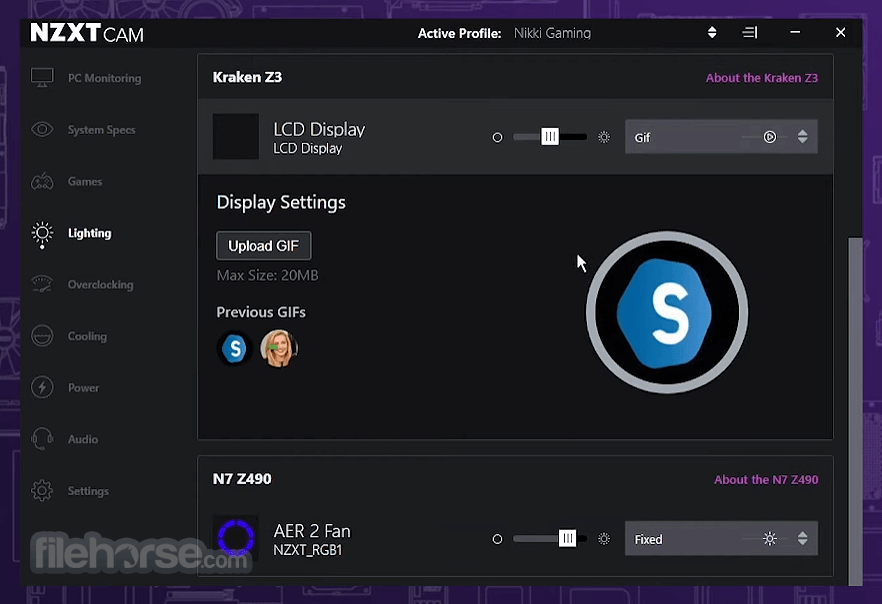This screenshot has width=882, height=604.
Task: Click the Games controller icon
Action: click(42, 181)
